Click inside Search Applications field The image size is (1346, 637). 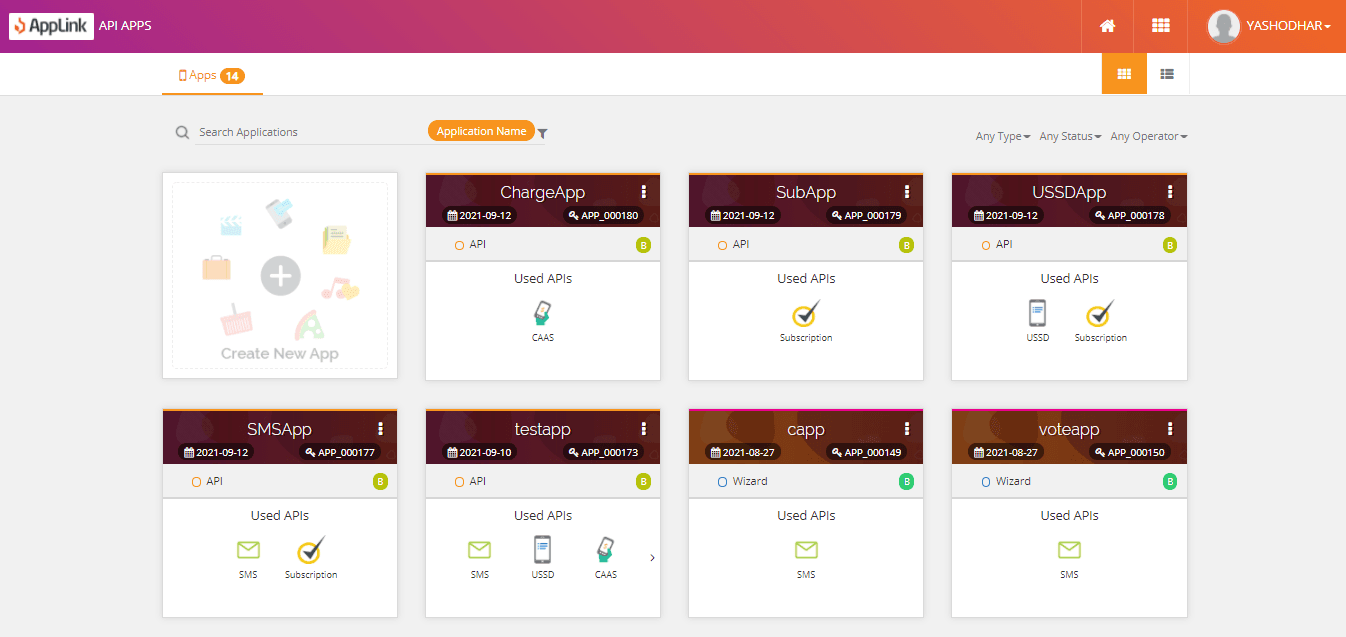[310, 132]
